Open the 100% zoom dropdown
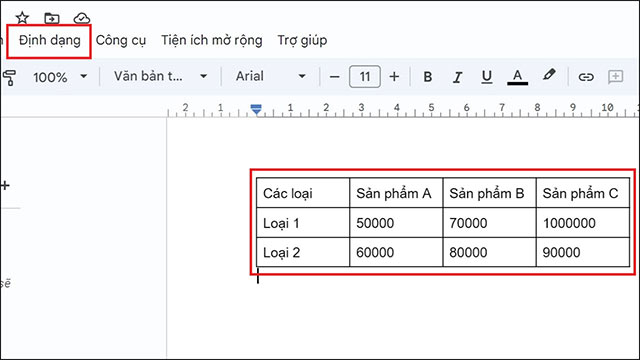This screenshot has height=360, width=640. click(x=60, y=77)
